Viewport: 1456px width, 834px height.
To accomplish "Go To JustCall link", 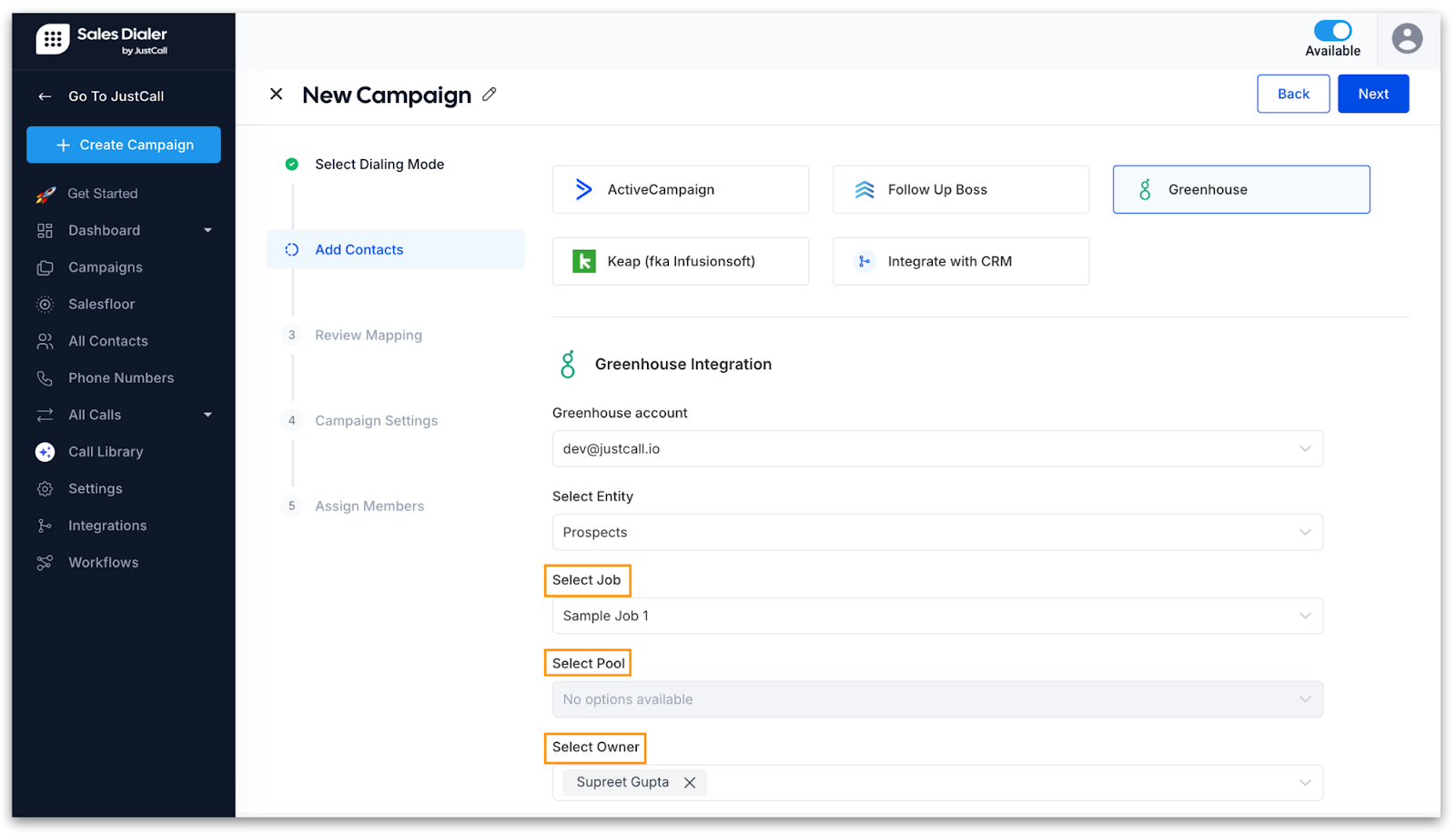I will coord(116,96).
